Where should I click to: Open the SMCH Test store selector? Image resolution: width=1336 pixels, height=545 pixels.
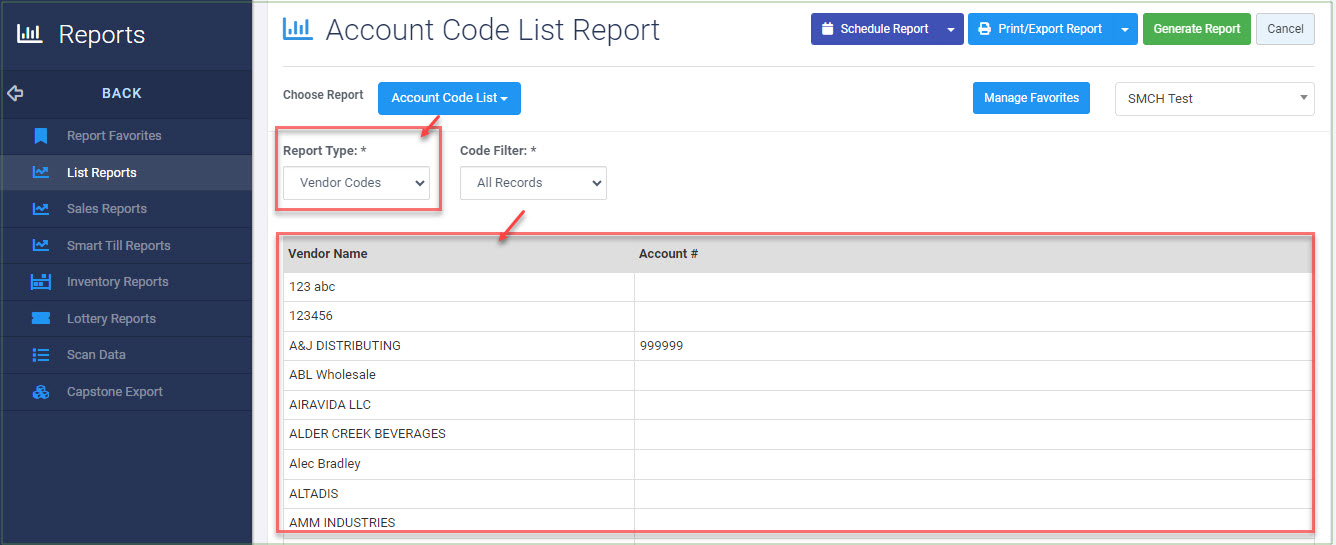(x=1215, y=98)
